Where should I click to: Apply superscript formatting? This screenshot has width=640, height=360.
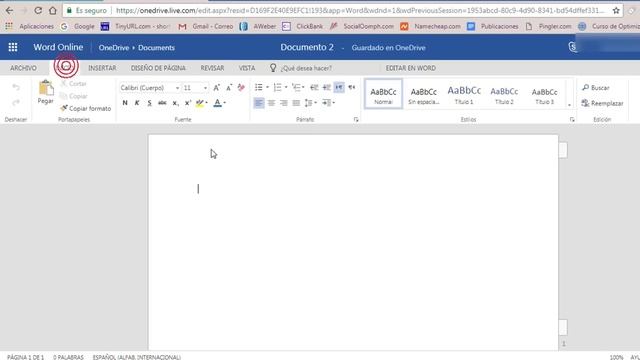click(x=188, y=103)
